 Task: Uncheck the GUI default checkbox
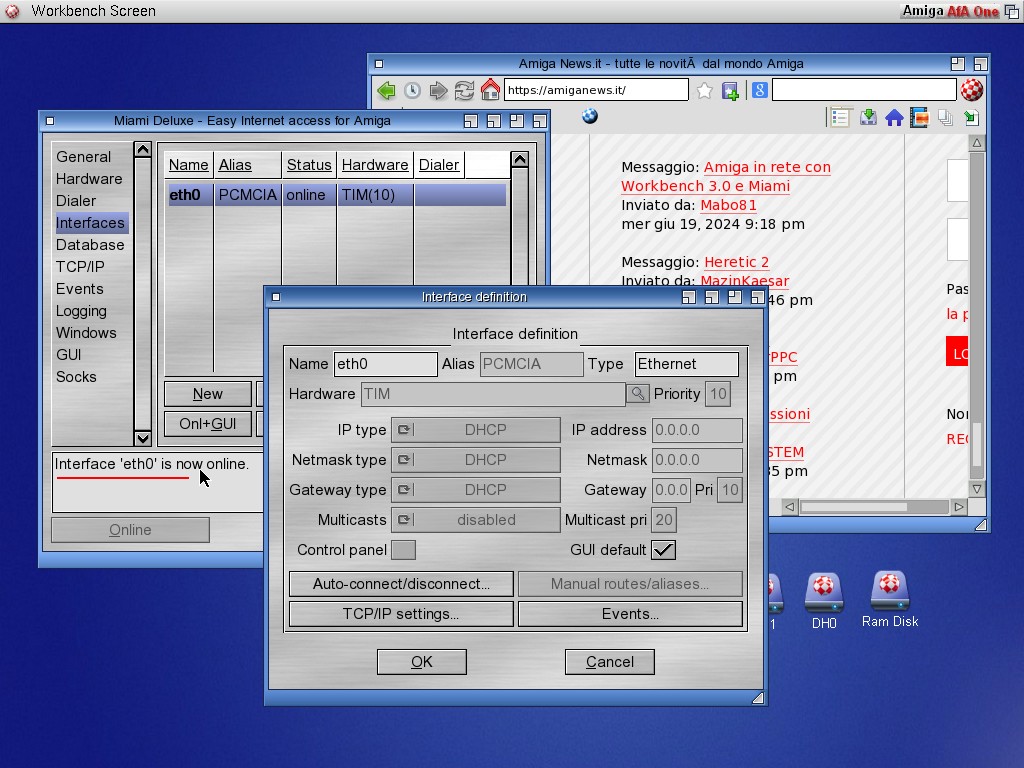663,550
